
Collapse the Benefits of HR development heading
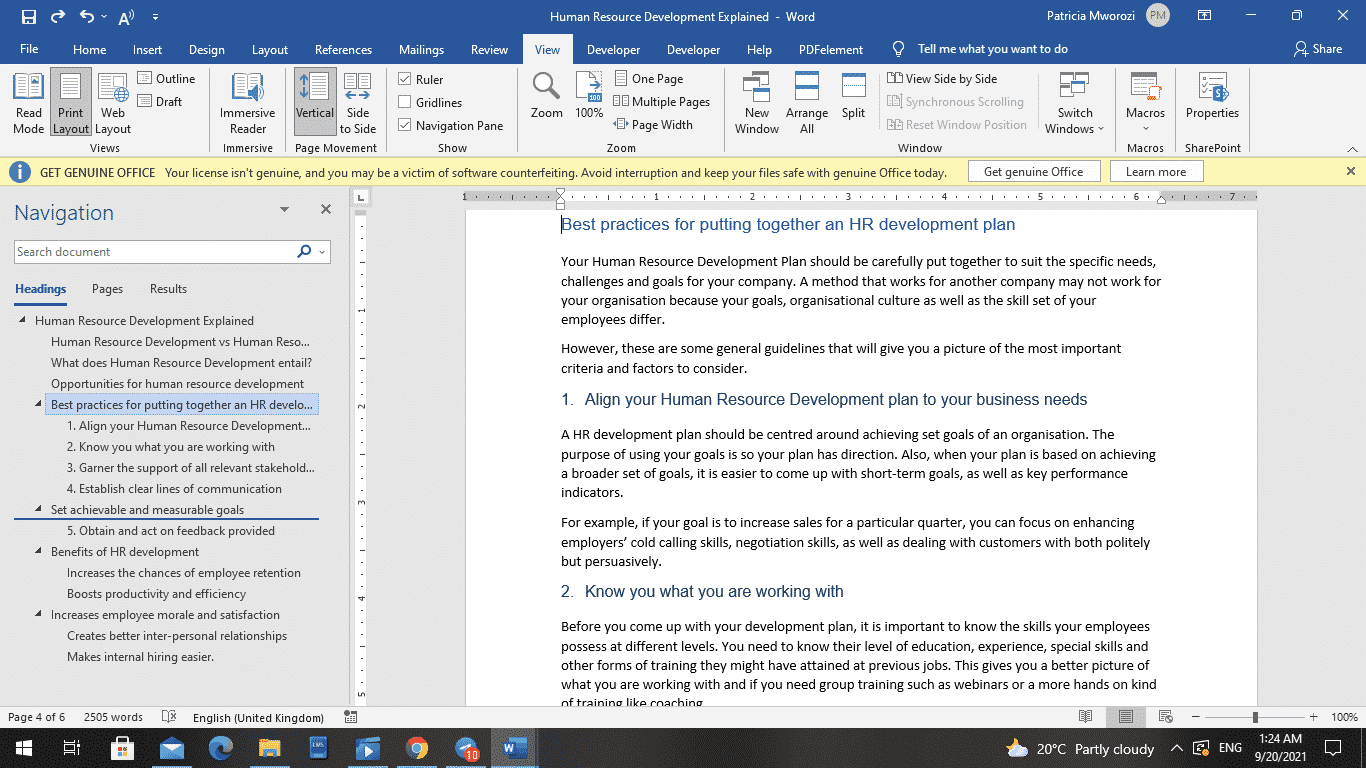pyautogui.click(x=38, y=551)
